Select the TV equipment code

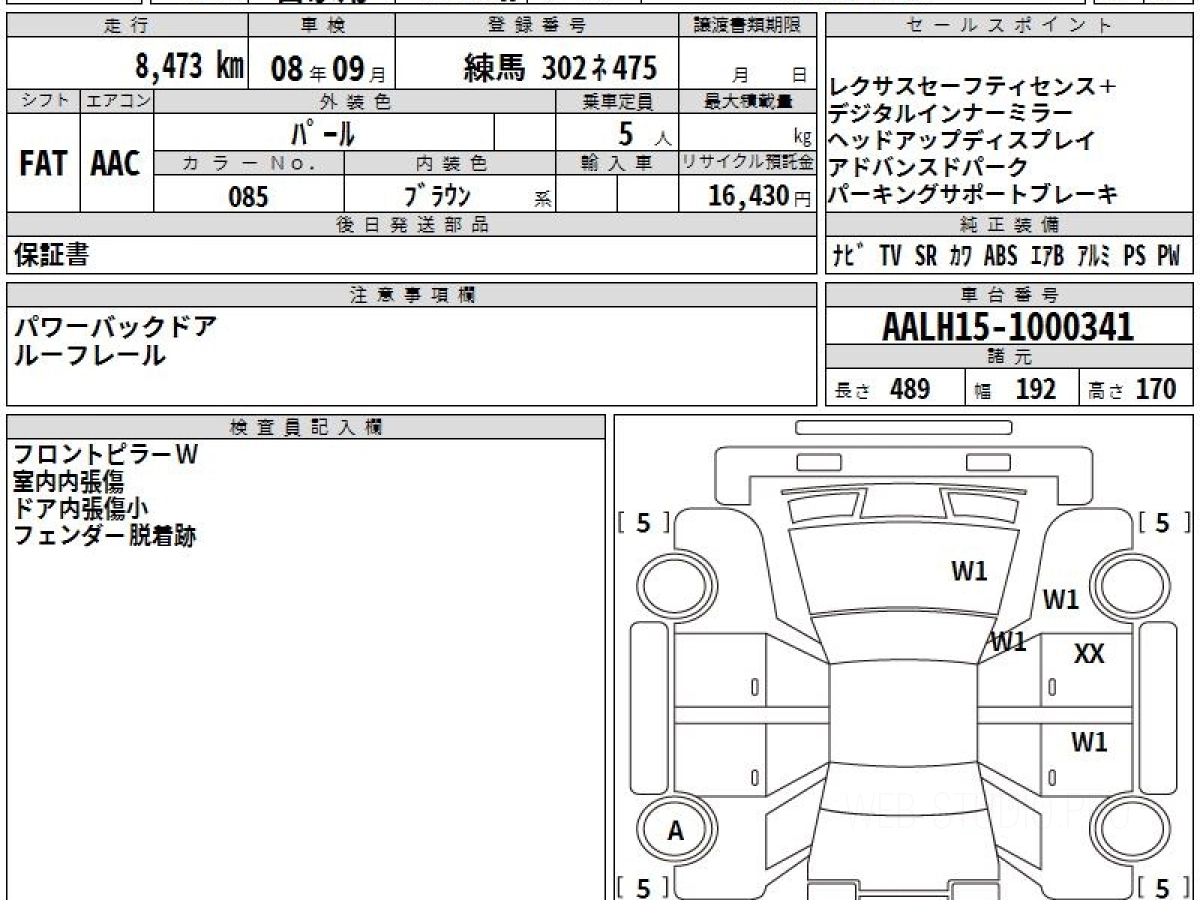click(x=891, y=256)
